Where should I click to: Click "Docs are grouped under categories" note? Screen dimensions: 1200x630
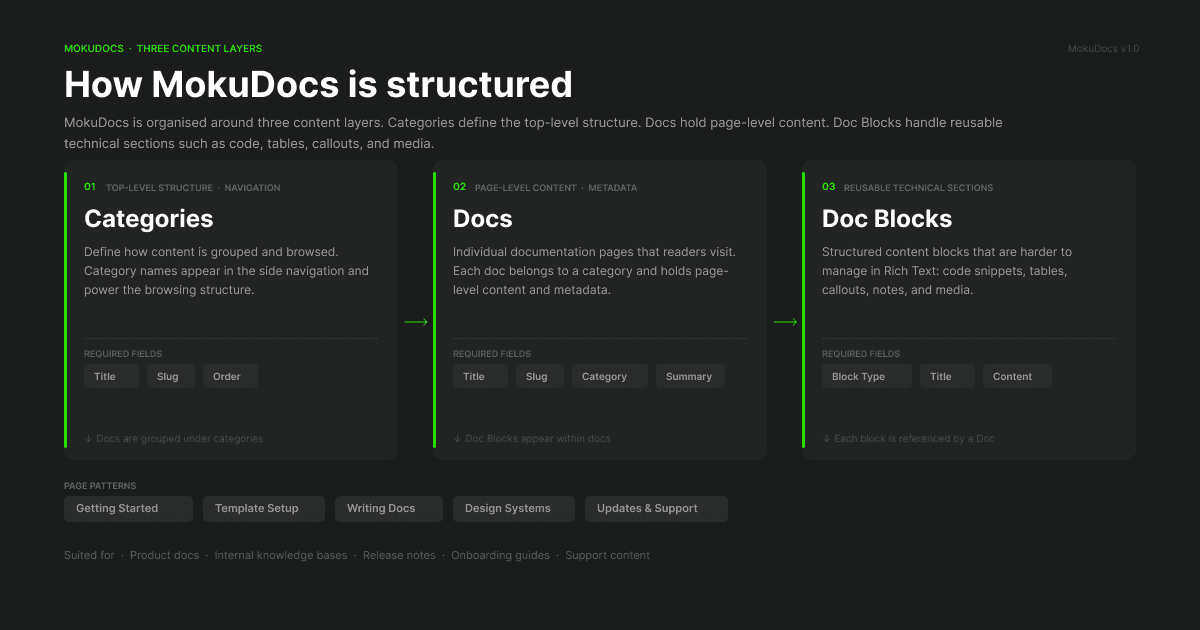point(174,439)
